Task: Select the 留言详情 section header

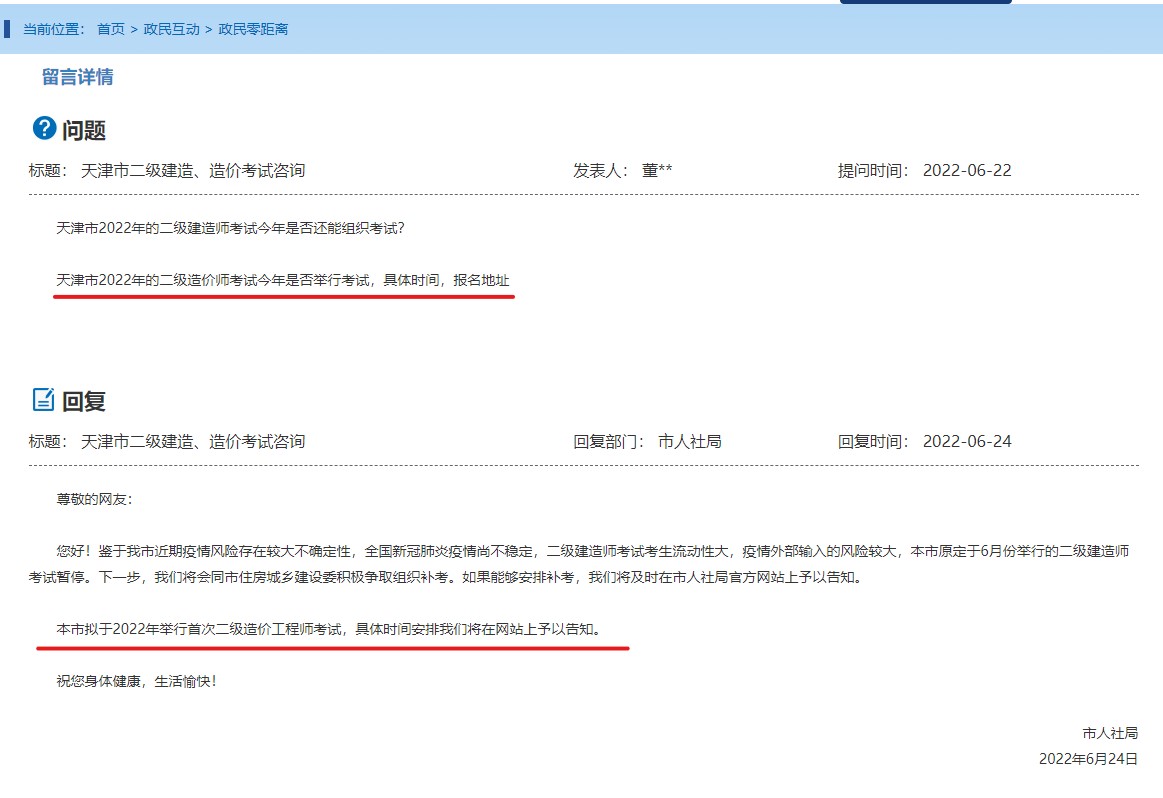Action: [x=79, y=77]
